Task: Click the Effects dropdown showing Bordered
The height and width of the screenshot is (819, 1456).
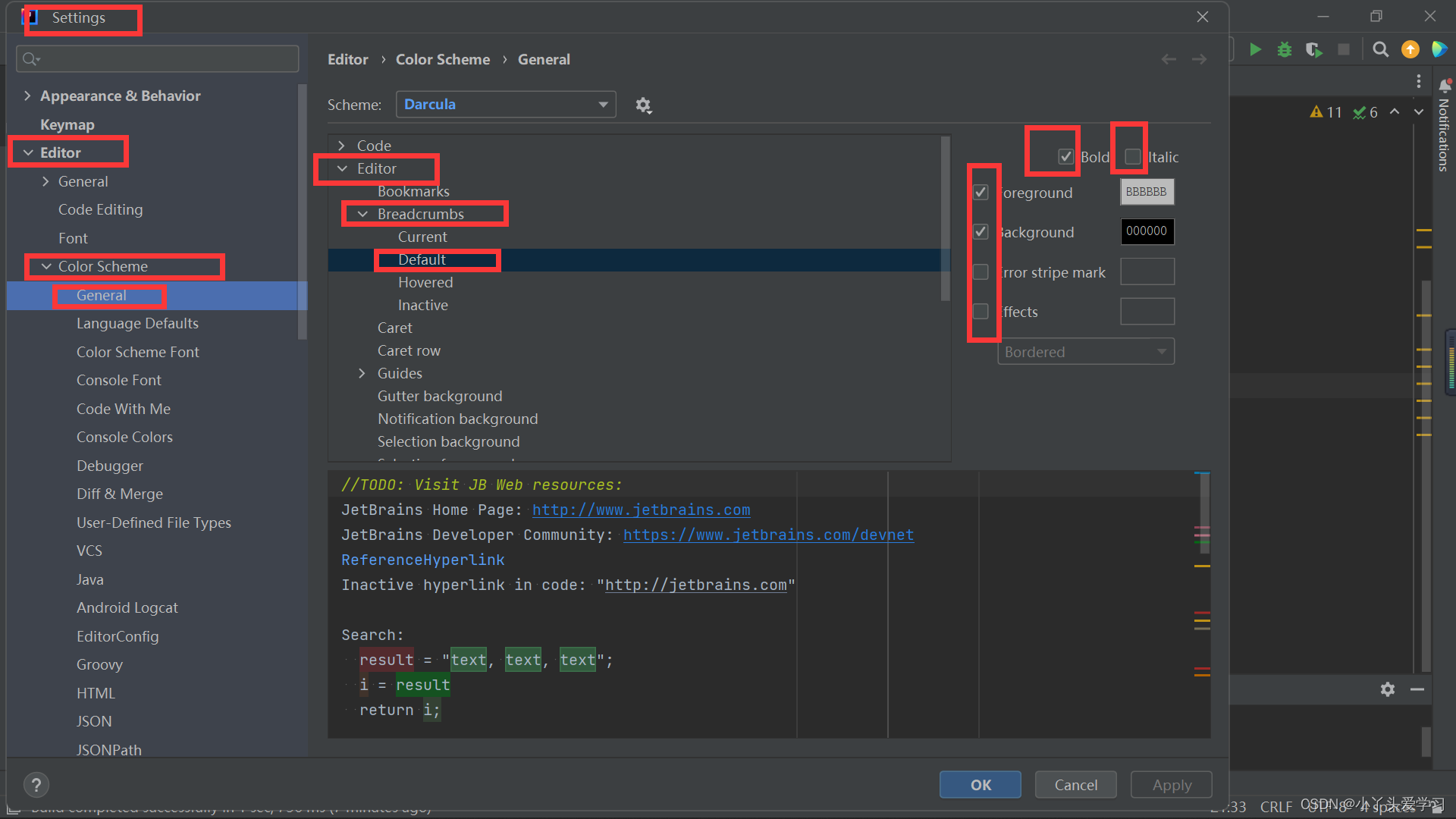Action: click(x=1085, y=351)
